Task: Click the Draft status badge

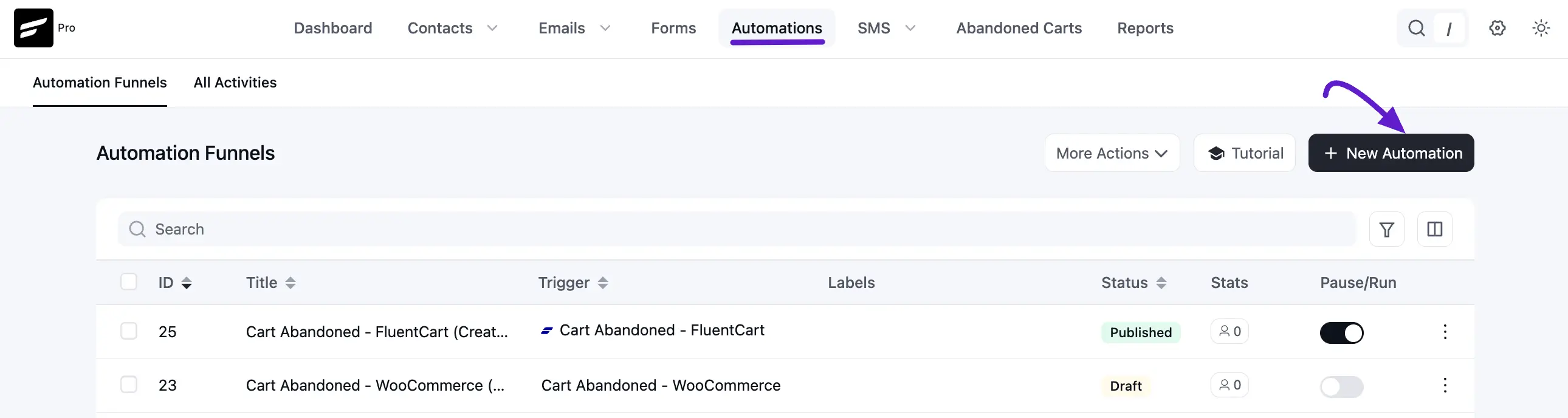Action: 1126,386
